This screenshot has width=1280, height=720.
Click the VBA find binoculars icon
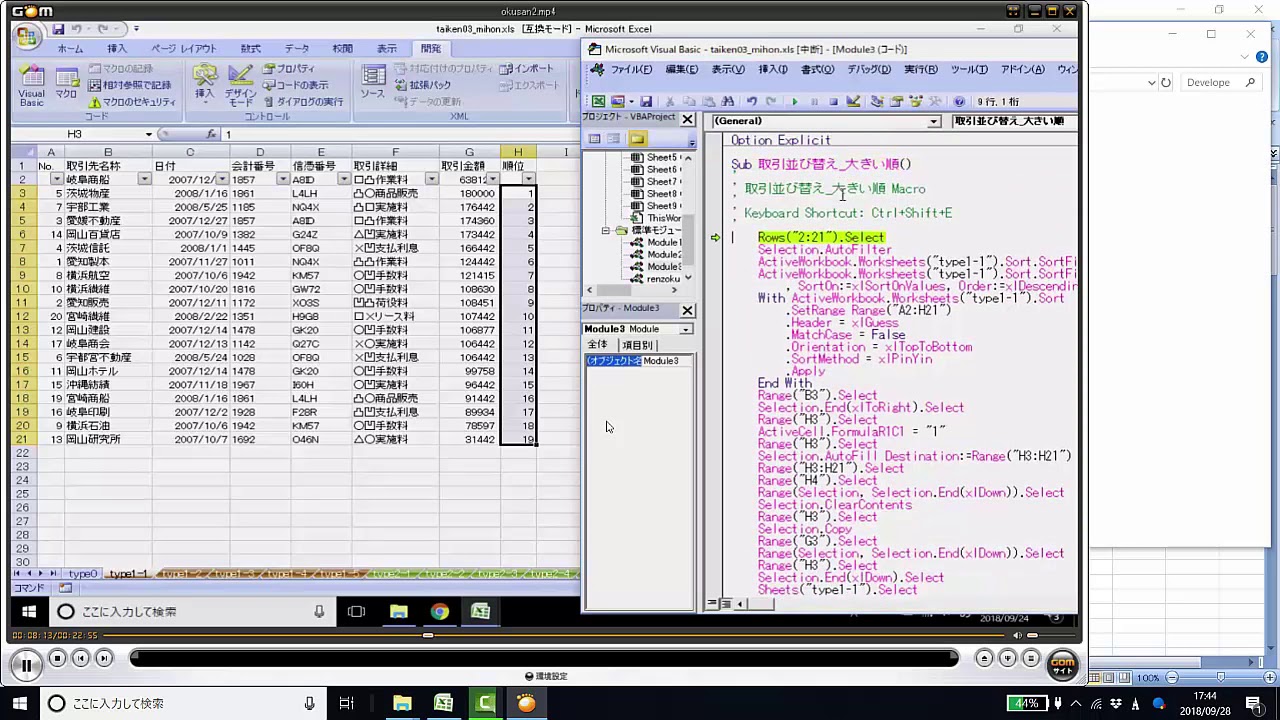pos(727,102)
